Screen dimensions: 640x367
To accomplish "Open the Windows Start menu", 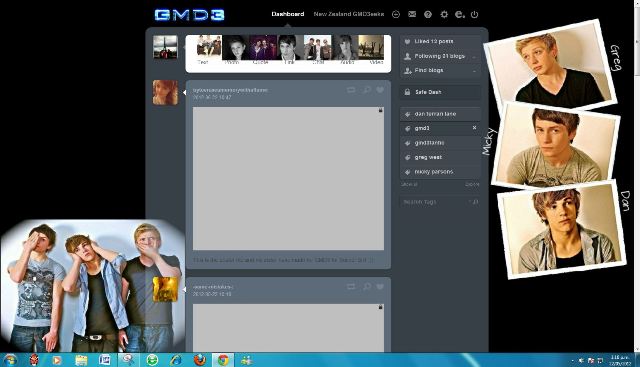I will coord(10,360).
